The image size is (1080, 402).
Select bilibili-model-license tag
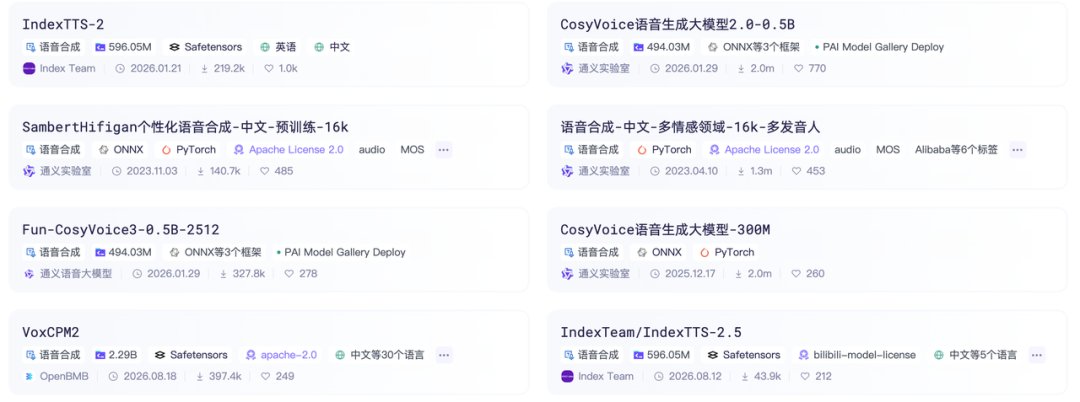(858, 355)
